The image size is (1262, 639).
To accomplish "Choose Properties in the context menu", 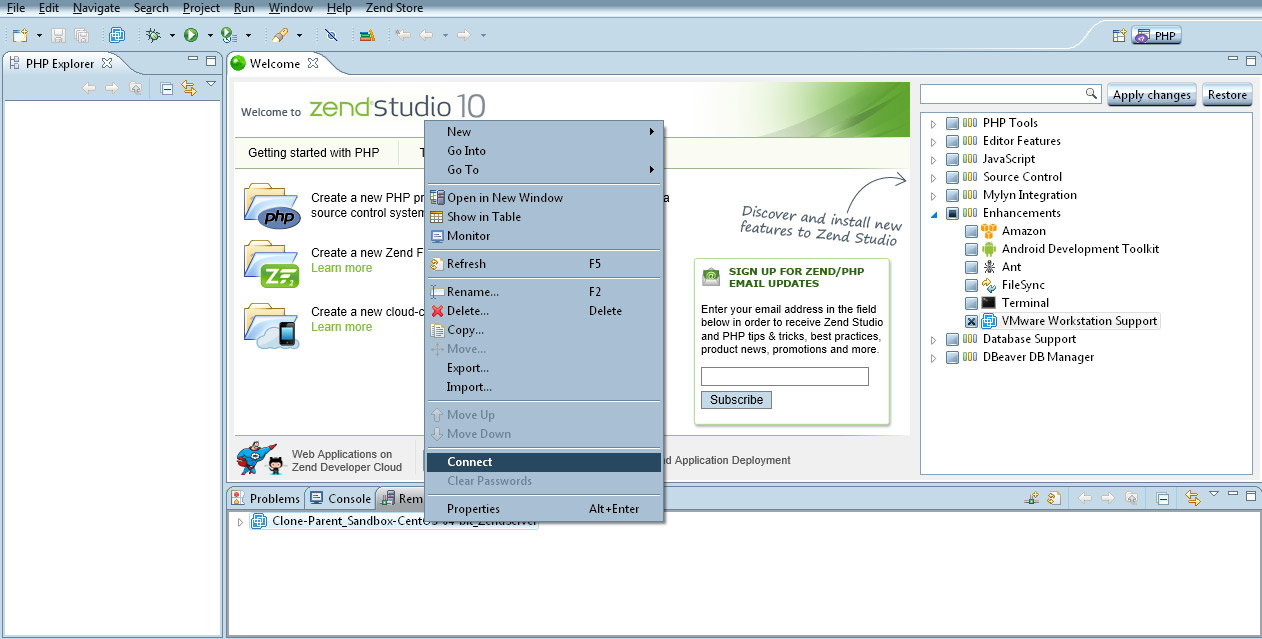I will point(544,509).
